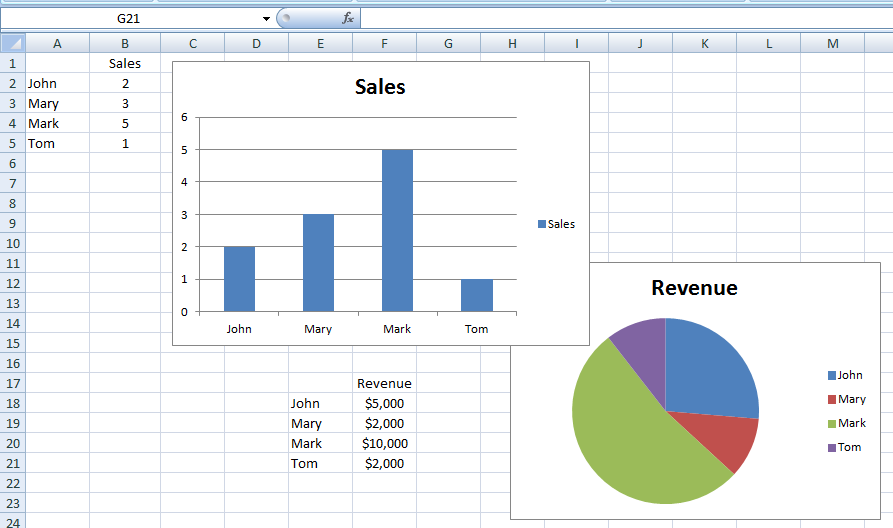Select column B header
Viewport: 893px width, 528px height.
coord(125,43)
